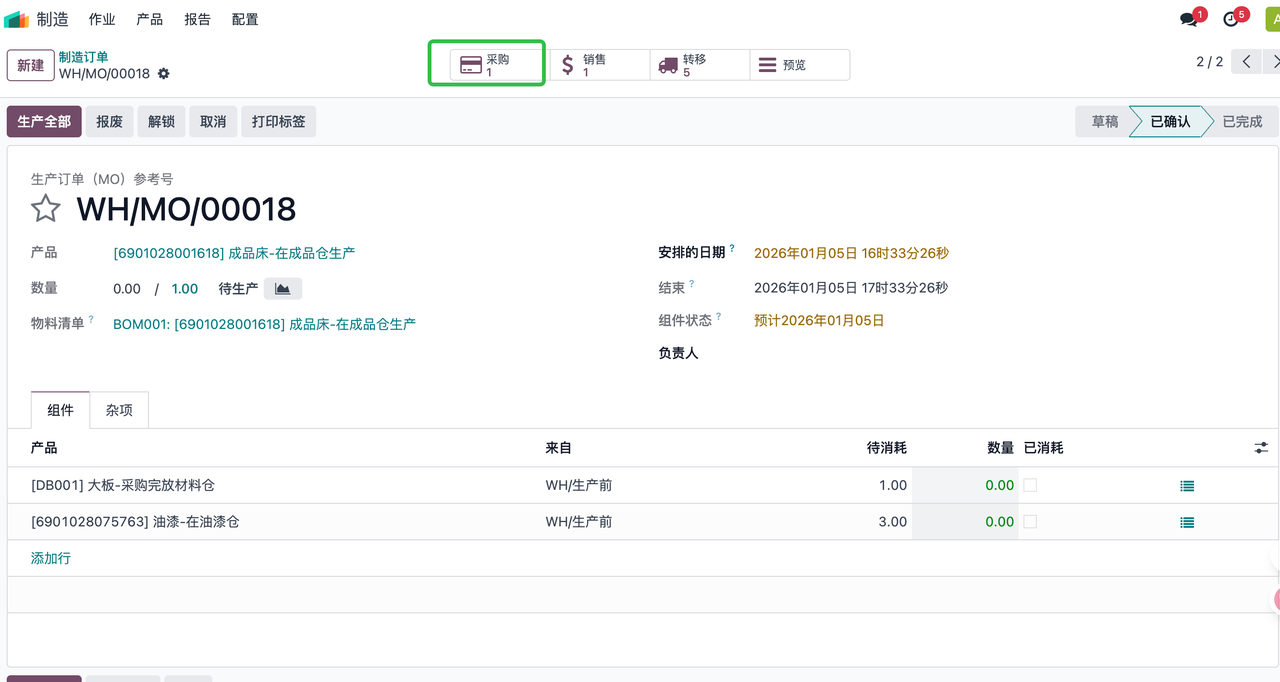The height and width of the screenshot is (682, 1280).
Task: Tick the 已消耗 checkbox for 油漆 row
Action: tap(1030, 522)
